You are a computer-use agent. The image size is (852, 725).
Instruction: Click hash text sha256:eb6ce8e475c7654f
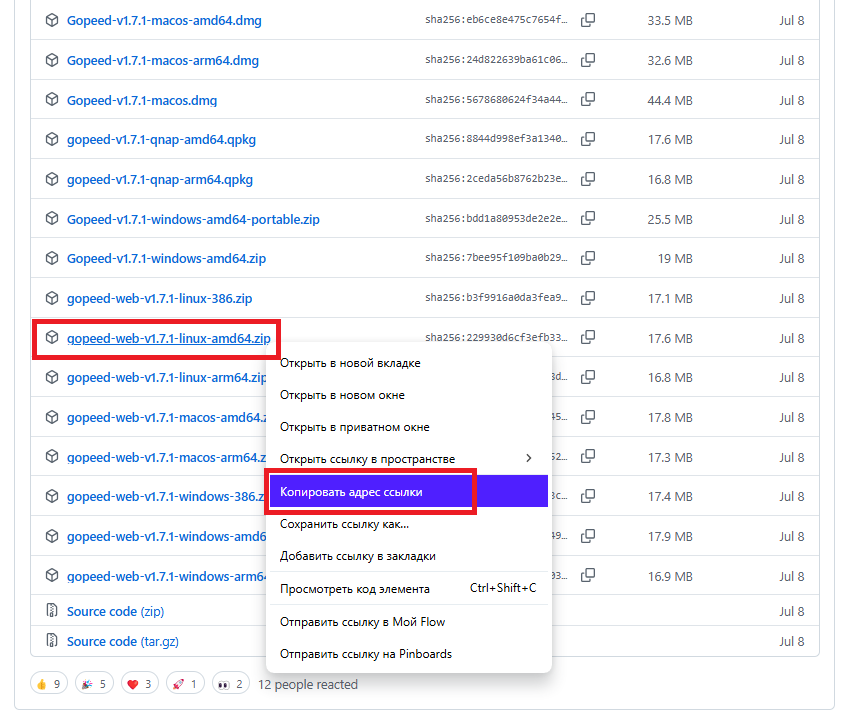coord(496,20)
